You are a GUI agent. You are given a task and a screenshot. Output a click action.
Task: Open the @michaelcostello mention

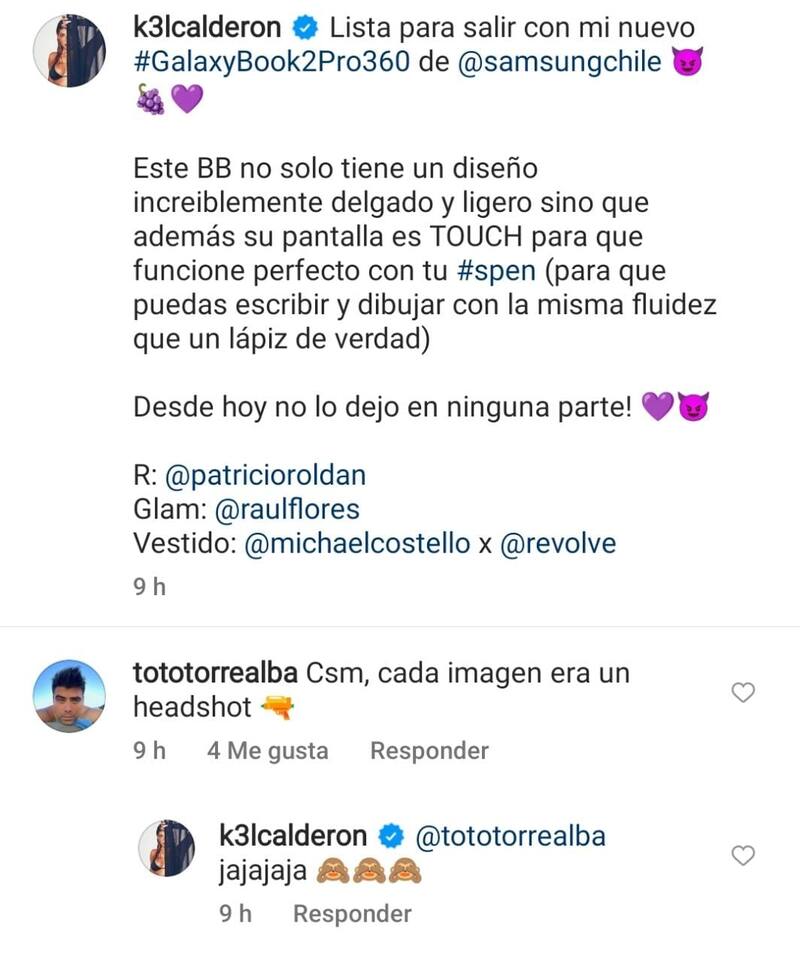357,543
